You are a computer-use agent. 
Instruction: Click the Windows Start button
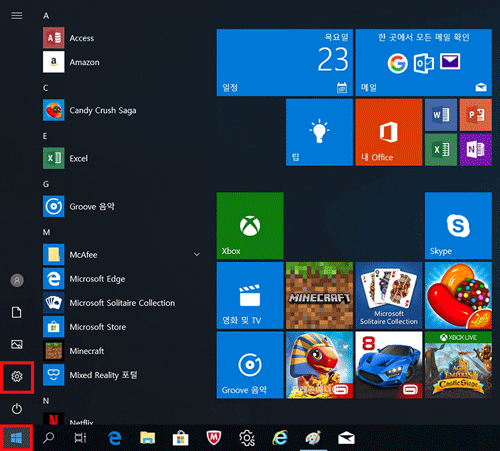coord(16,438)
